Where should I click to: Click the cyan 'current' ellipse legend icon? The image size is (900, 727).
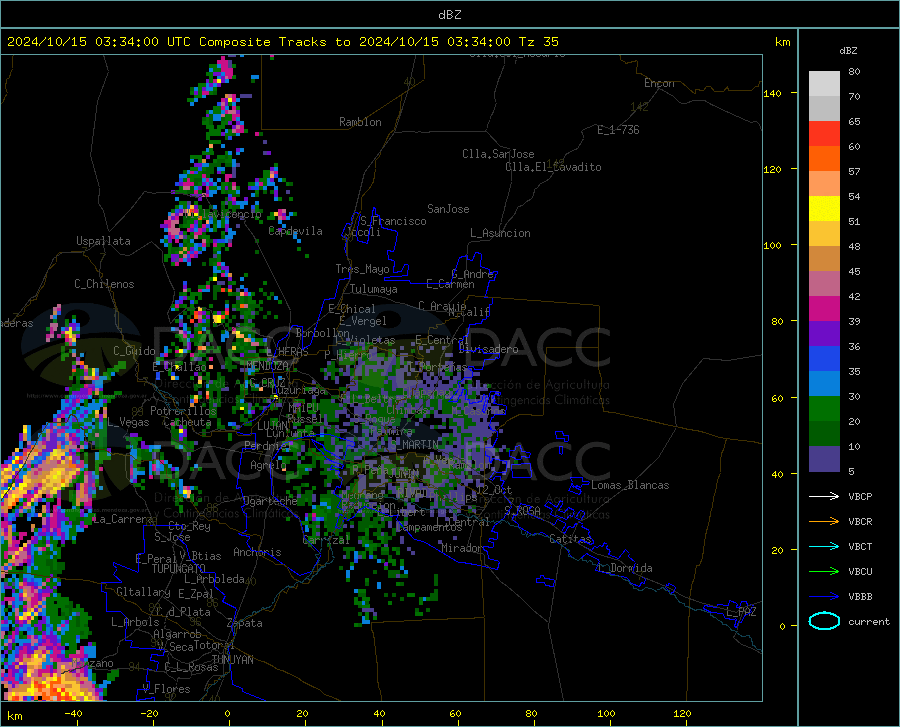pyautogui.click(x=824, y=621)
